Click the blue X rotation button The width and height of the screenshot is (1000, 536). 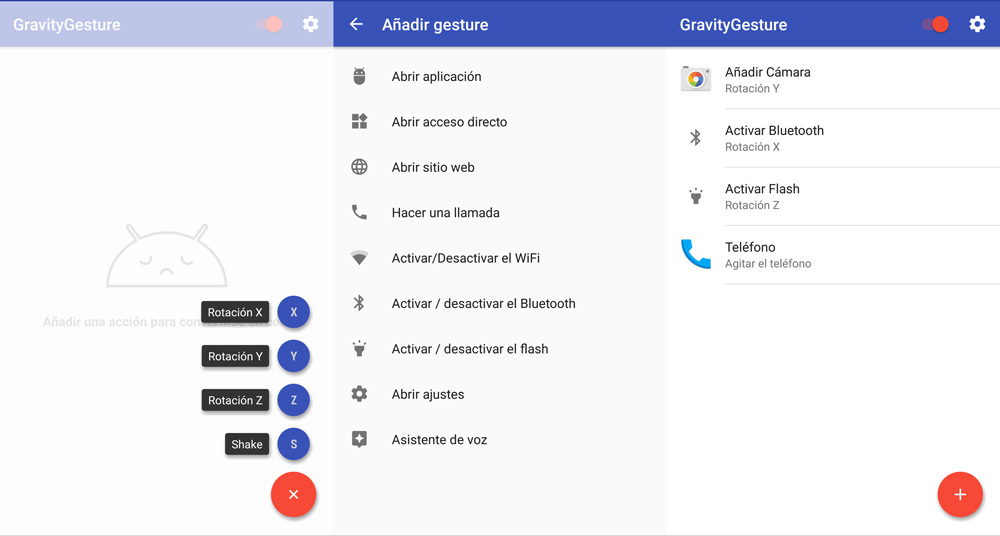click(x=293, y=312)
